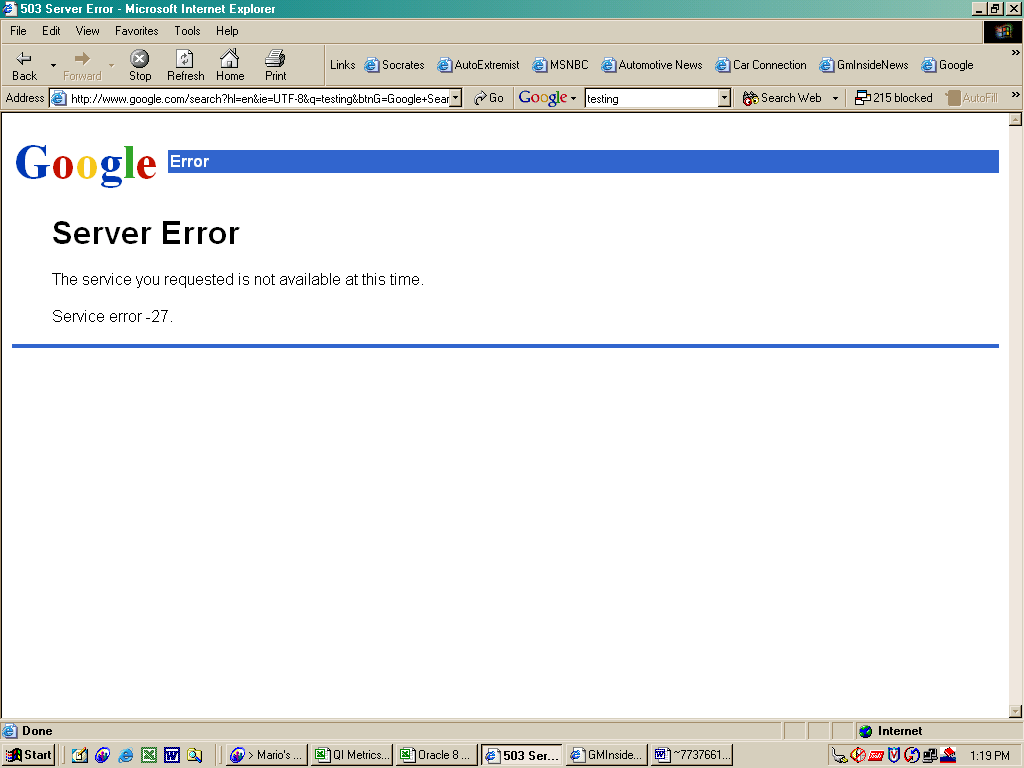
Task: Switch to GMInside... browser window
Action: [607, 755]
